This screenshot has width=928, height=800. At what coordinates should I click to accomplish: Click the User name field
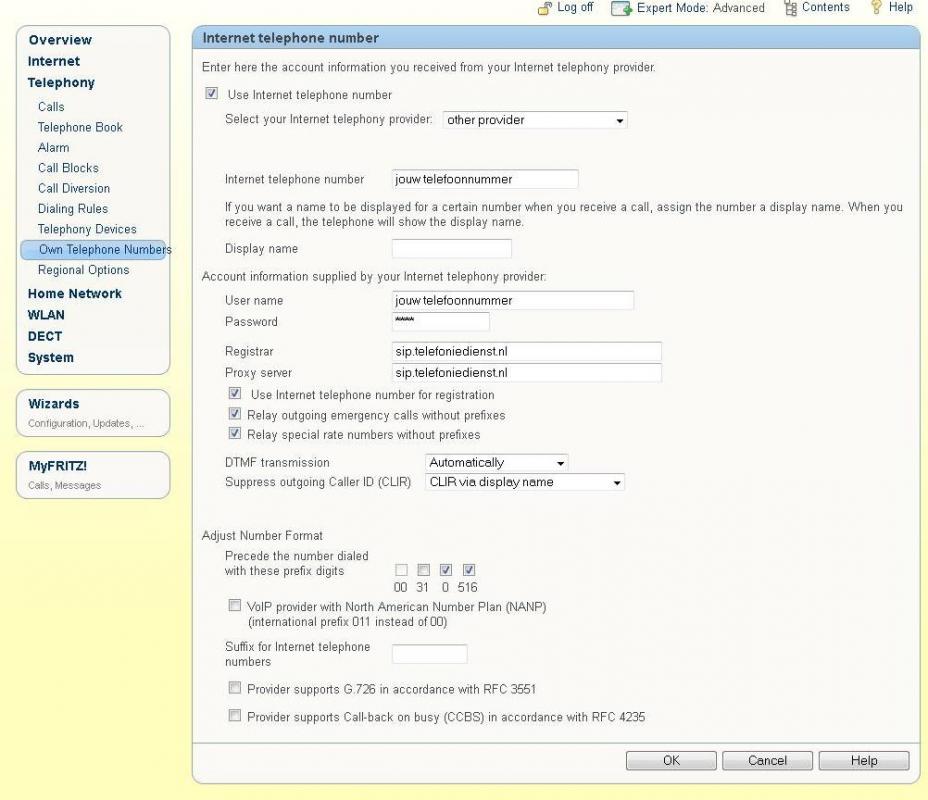tap(513, 301)
